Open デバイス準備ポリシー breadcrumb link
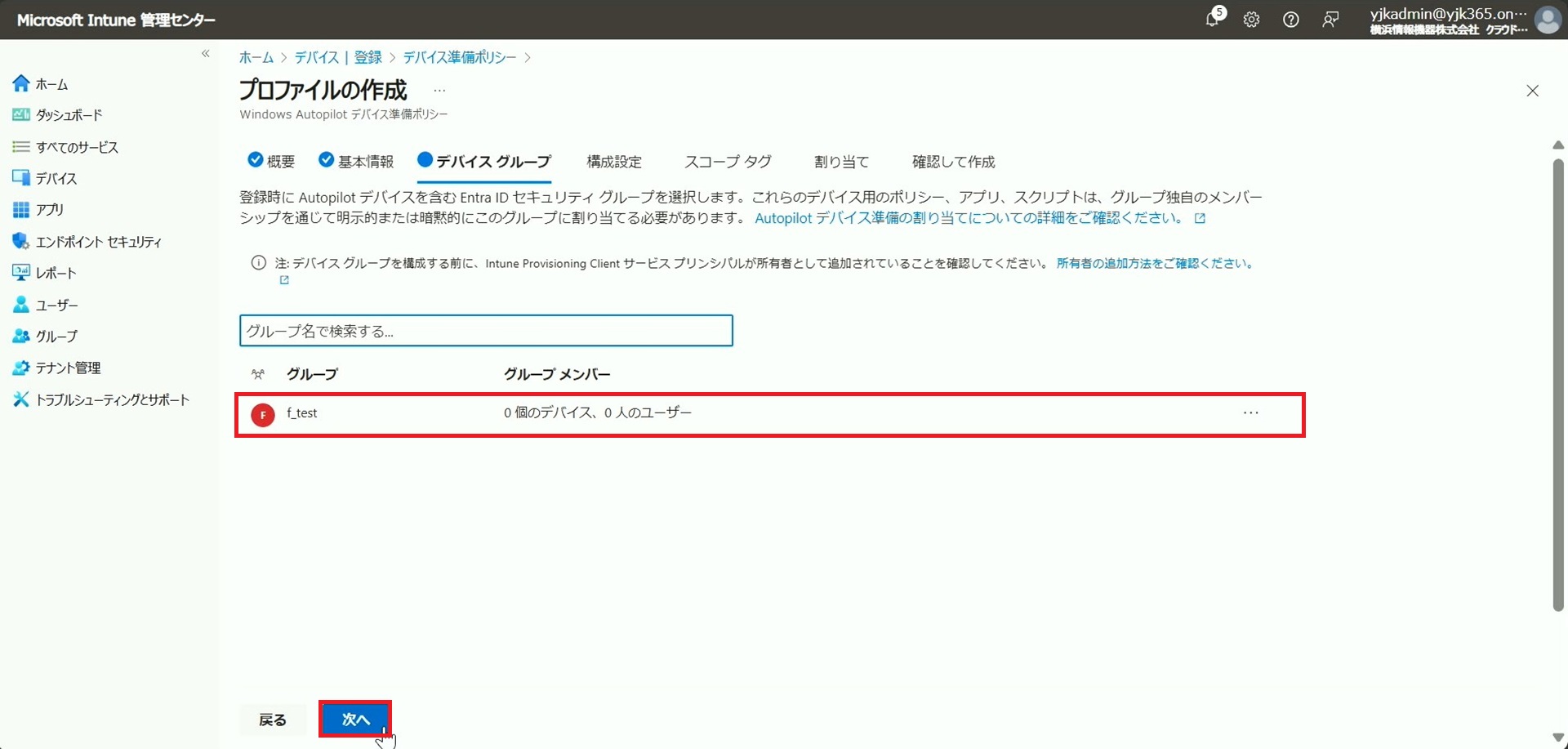1568x749 pixels. tap(460, 57)
